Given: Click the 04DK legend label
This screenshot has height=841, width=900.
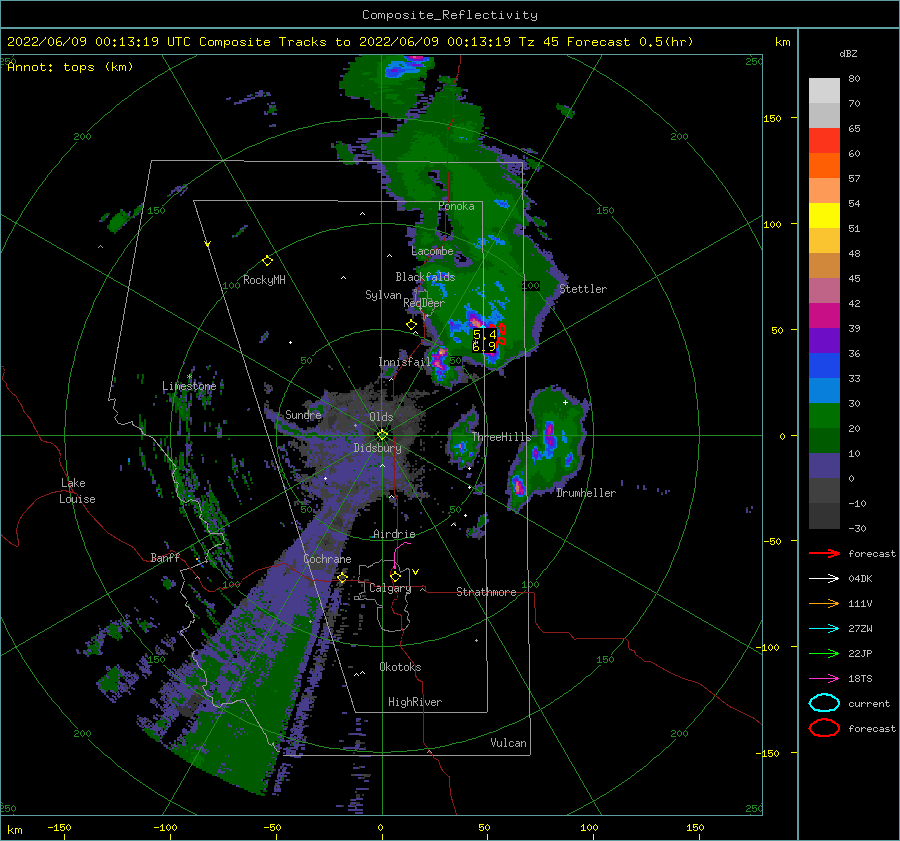Looking at the screenshot, I should (860, 579).
